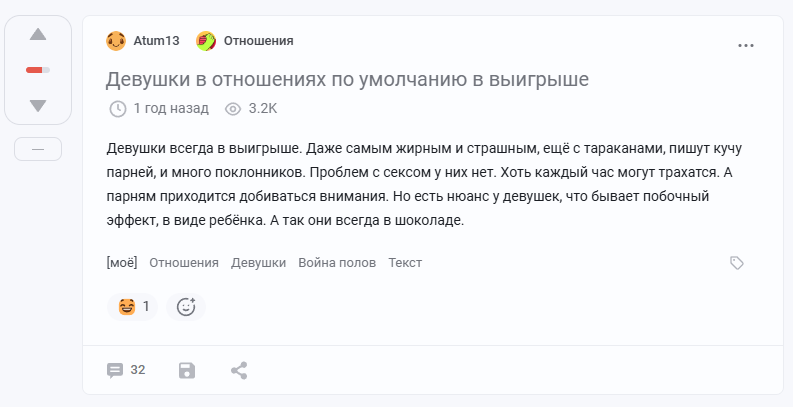Select the Текст tag
Screen dimensions: 793x407
point(405,263)
